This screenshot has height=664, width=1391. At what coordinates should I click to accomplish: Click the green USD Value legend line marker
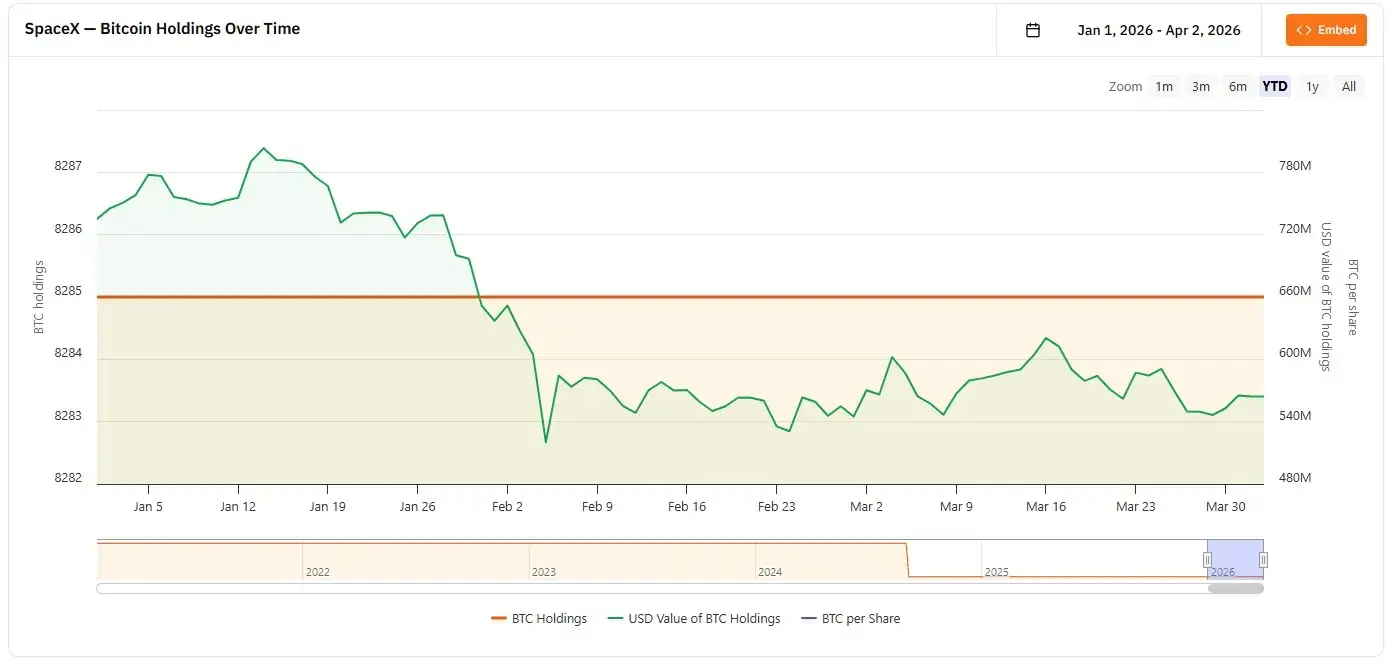[616, 619]
